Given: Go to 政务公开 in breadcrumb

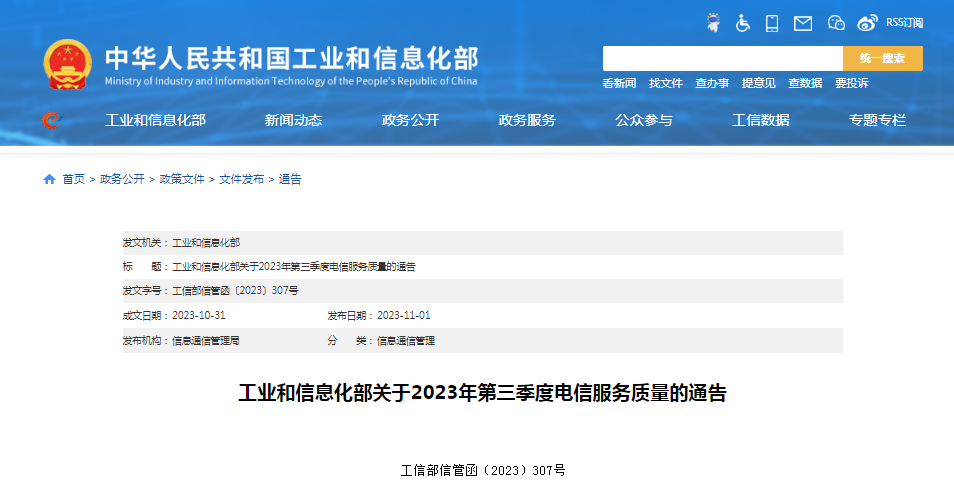Looking at the screenshot, I should click(x=122, y=179).
